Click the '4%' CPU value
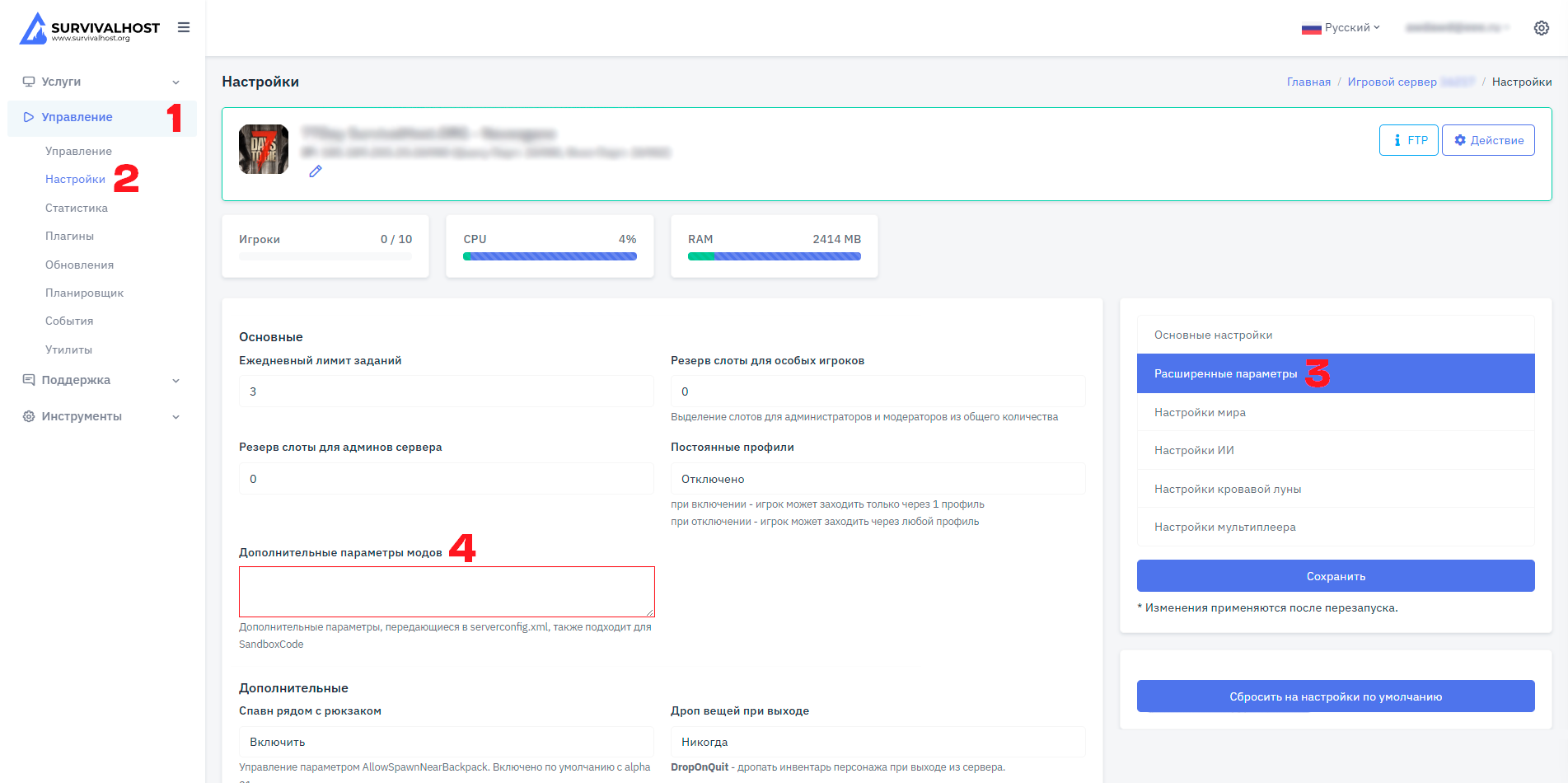Image resolution: width=1568 pixels, height=783 pixels. pos(627,239)
